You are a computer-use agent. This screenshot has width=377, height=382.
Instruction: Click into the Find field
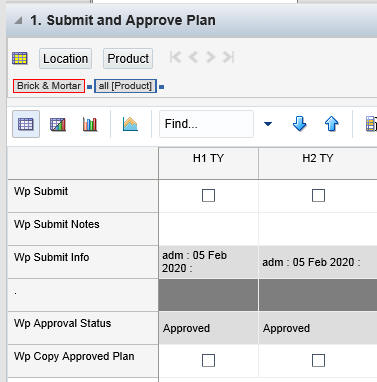206,124
